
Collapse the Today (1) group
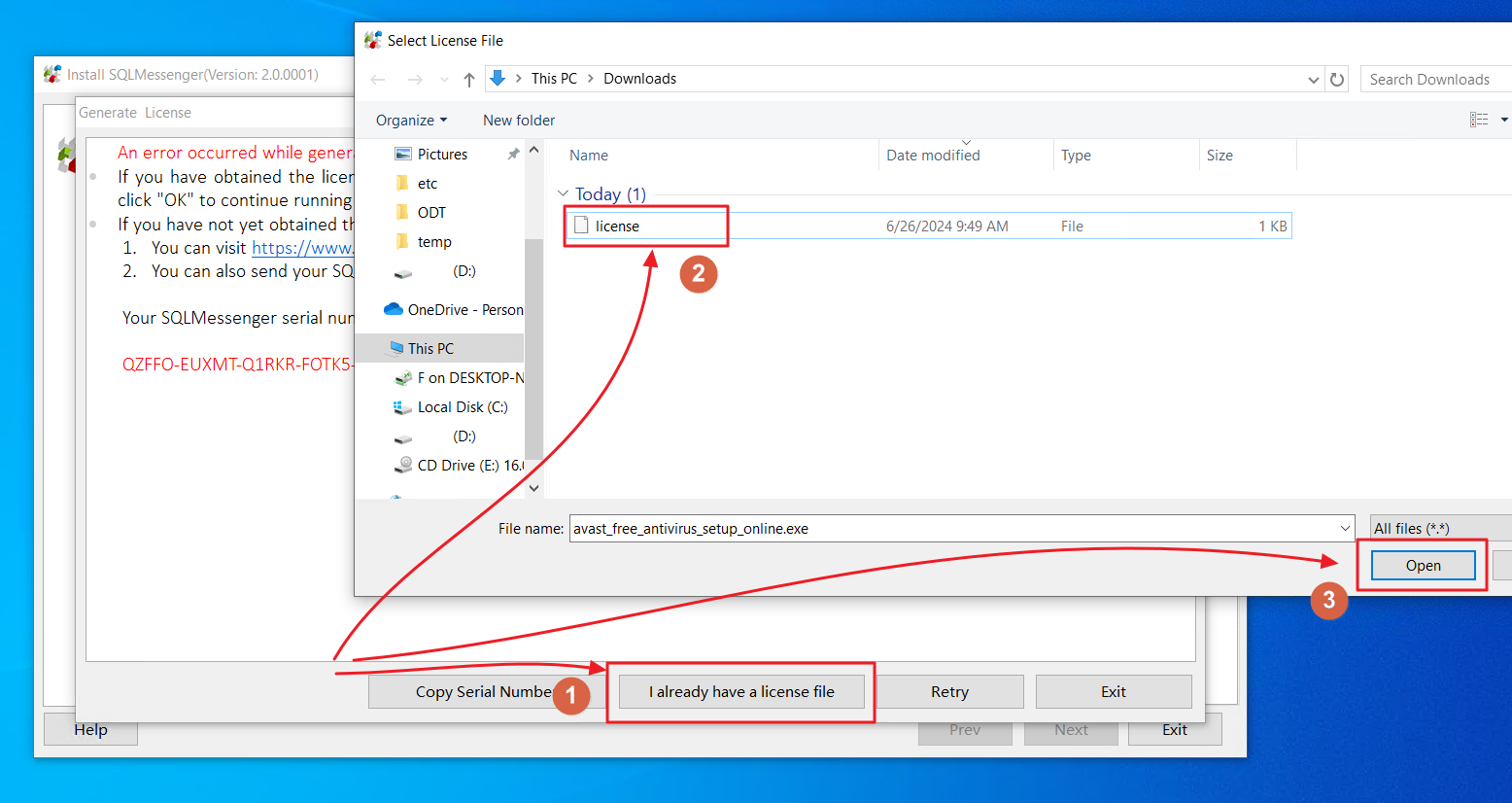tap(564, 193)
